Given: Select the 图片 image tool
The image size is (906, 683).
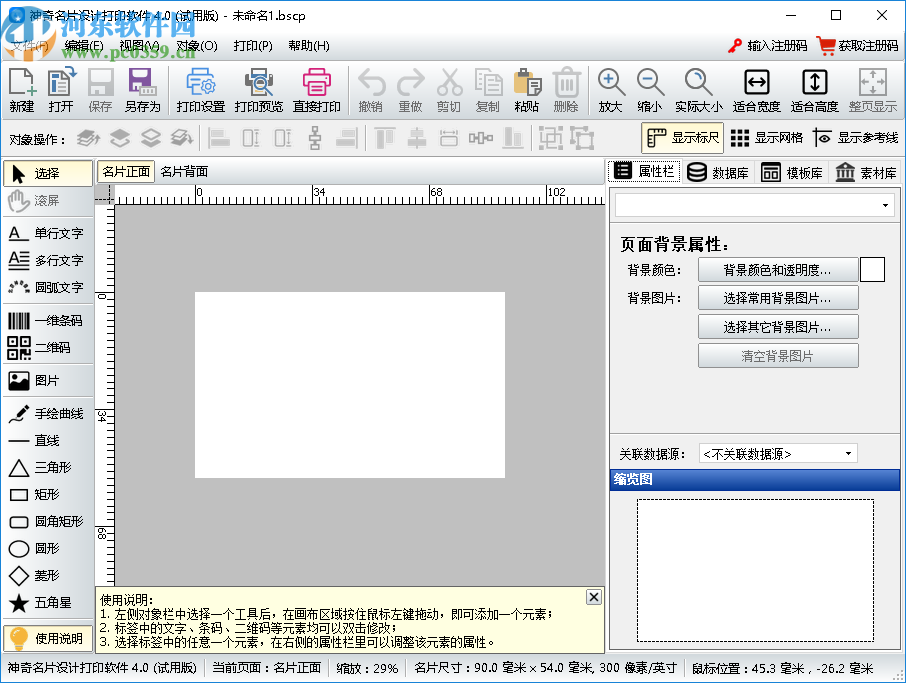Looking at the screenshot, I should click(x=48, y=380).
